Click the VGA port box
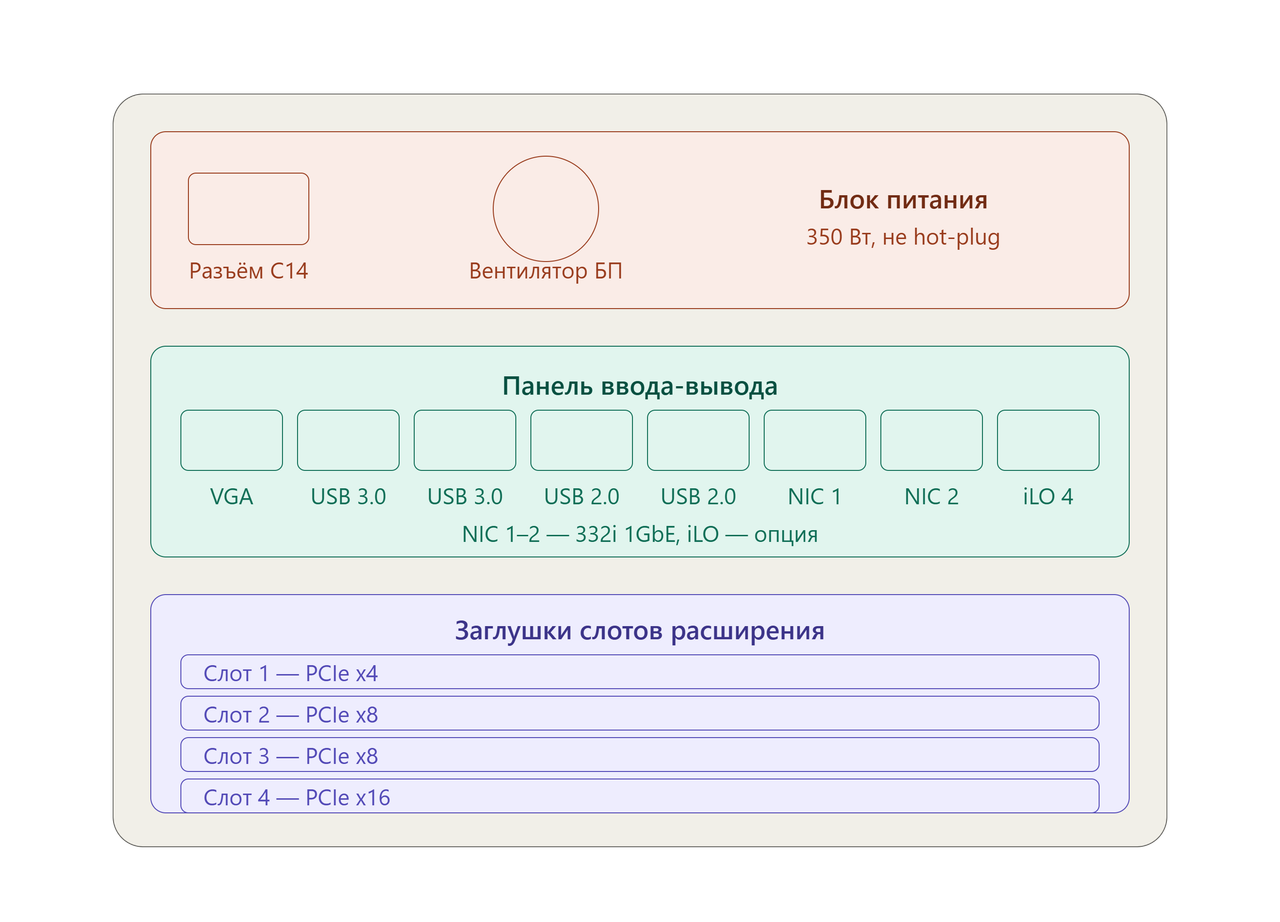1280x922 pixels. (231, 440)
